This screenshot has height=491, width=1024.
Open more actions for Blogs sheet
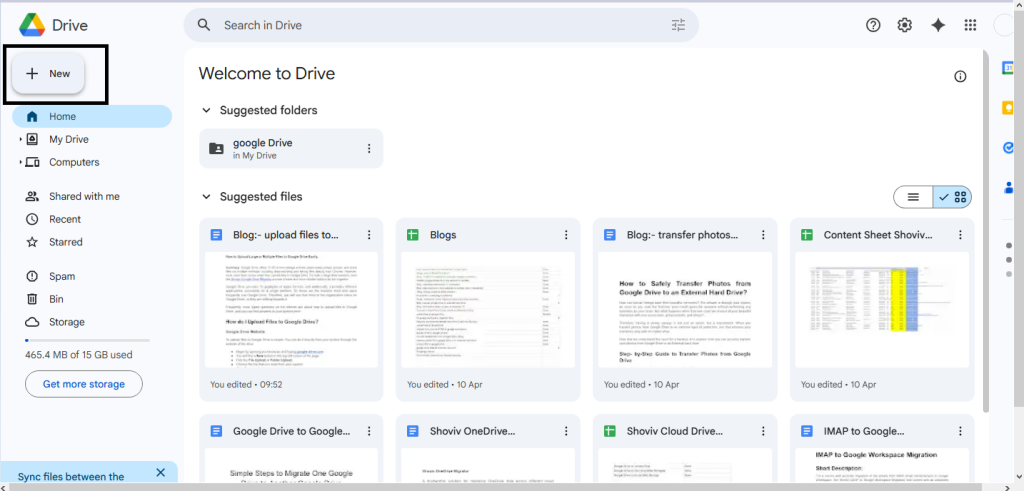566,235
